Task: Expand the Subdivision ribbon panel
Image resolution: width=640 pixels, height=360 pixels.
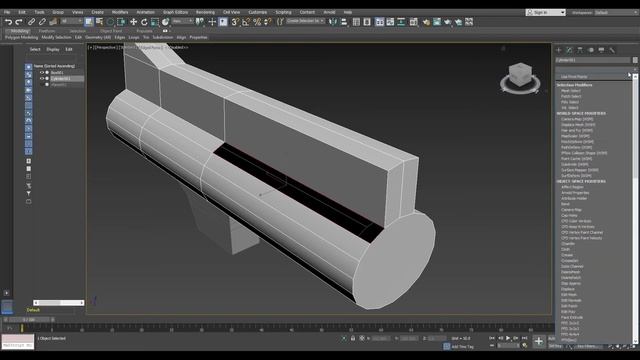Action: [x=163, y=37]
